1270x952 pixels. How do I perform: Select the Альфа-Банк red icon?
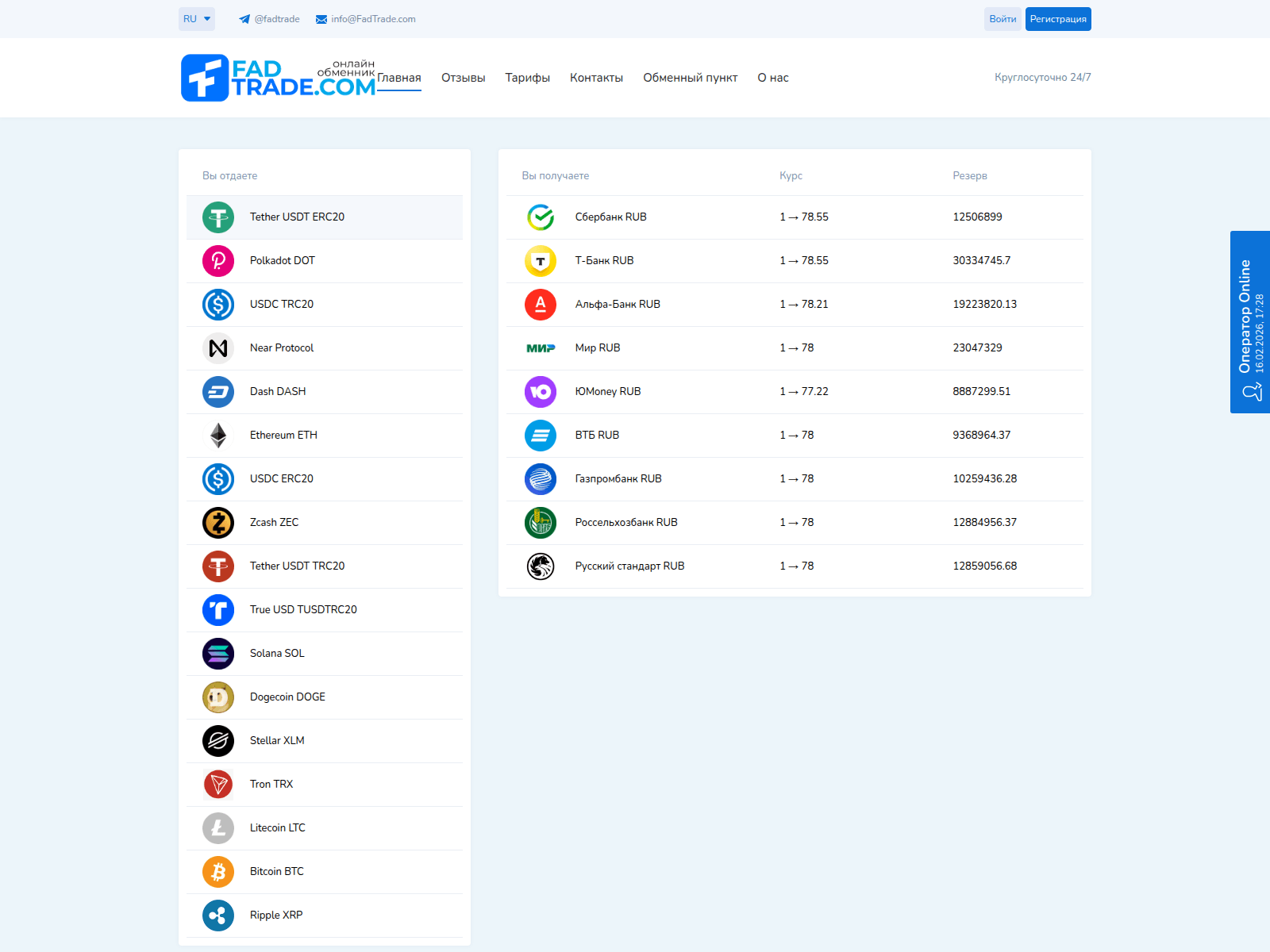coord(541,305)
